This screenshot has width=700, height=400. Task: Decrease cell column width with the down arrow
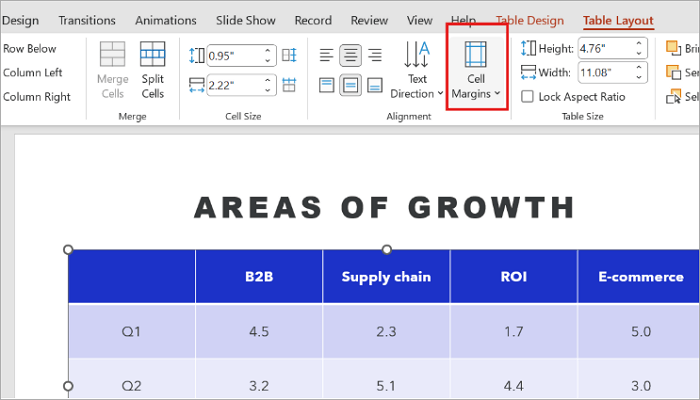tap(268, 90)
